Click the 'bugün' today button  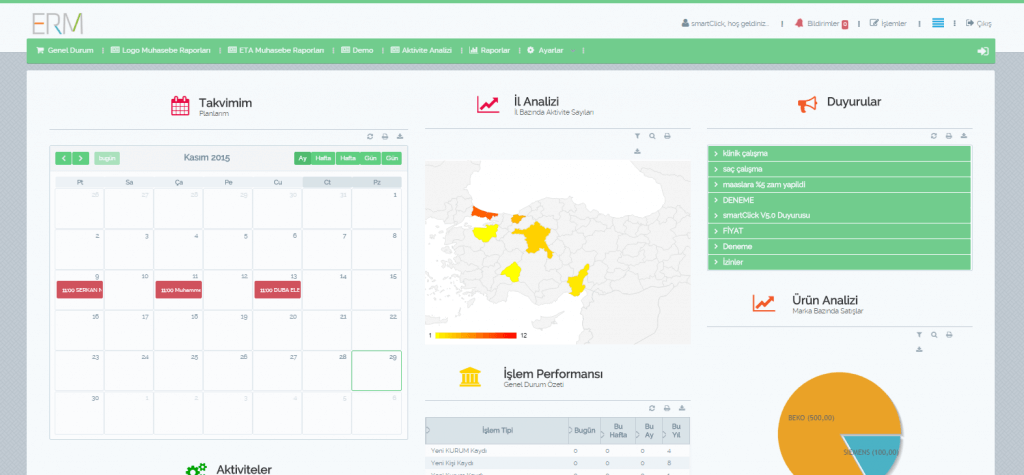[x=106, y=158]
